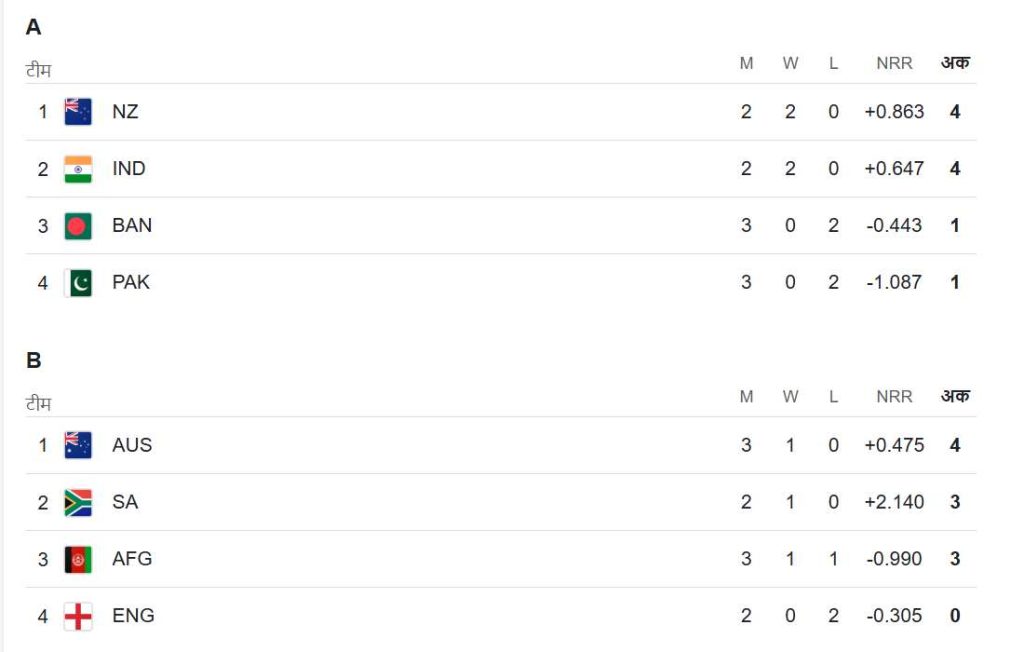Viewport: 1024px width, 652px height.
Task: Click the ENG team name
Action: (133, 616)
